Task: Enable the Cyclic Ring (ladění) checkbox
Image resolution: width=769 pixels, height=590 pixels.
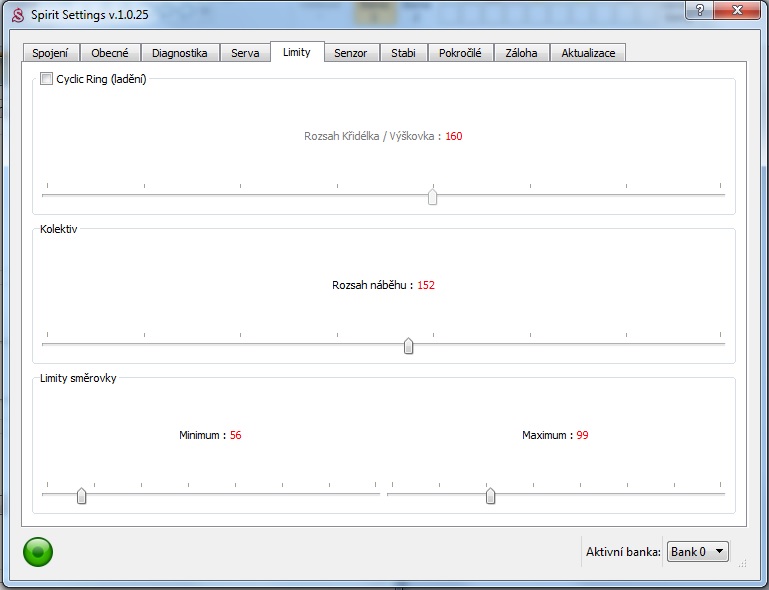Action: tap(46, 79)
